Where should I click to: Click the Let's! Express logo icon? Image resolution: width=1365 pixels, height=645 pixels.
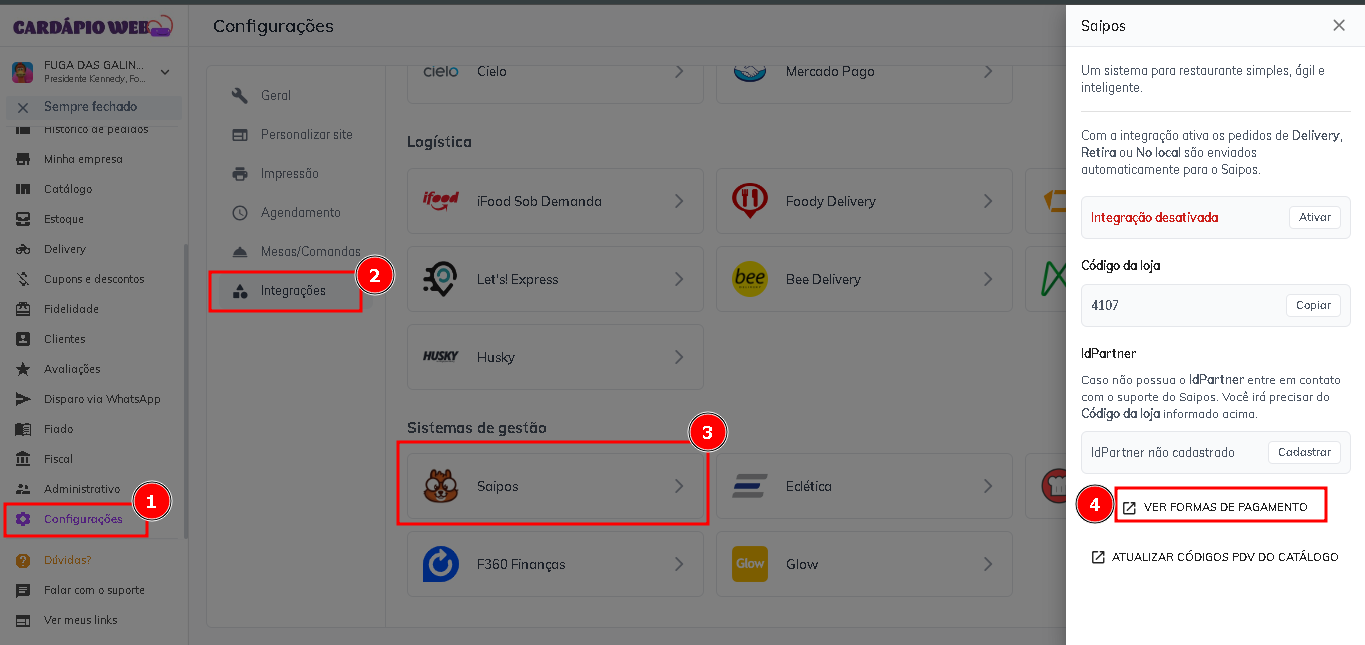coord(440,279)
